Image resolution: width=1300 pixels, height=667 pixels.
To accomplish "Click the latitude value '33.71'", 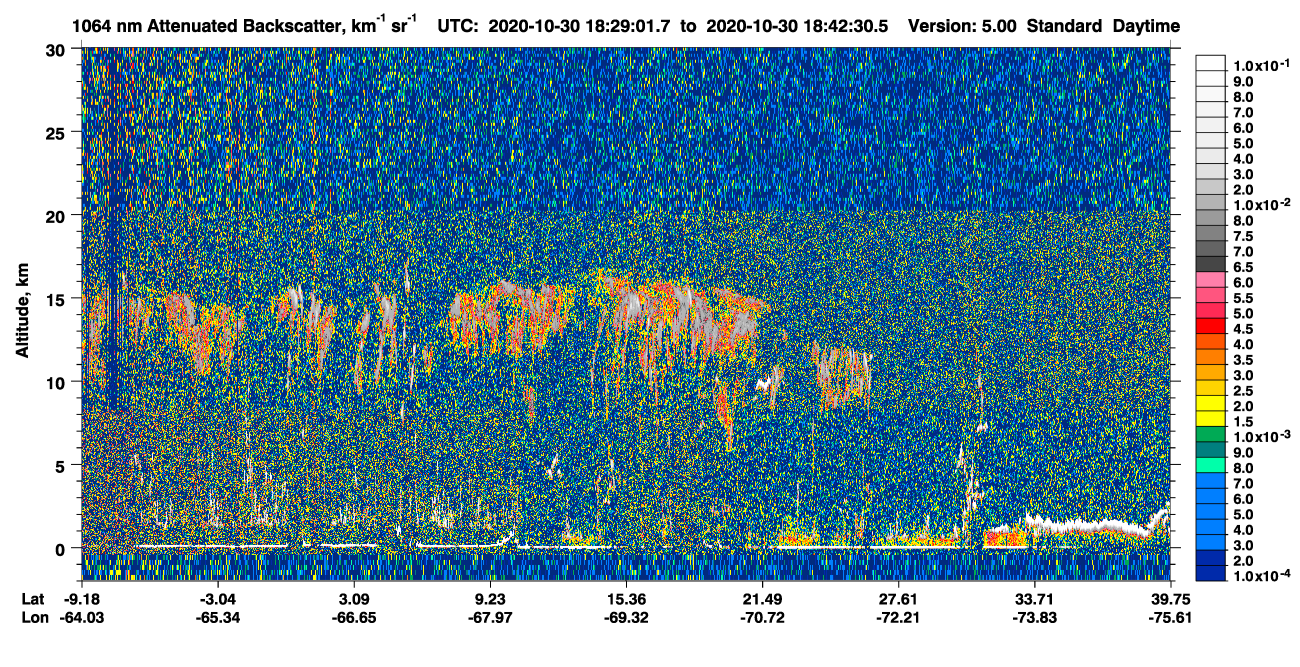I will coord(1034,599).
